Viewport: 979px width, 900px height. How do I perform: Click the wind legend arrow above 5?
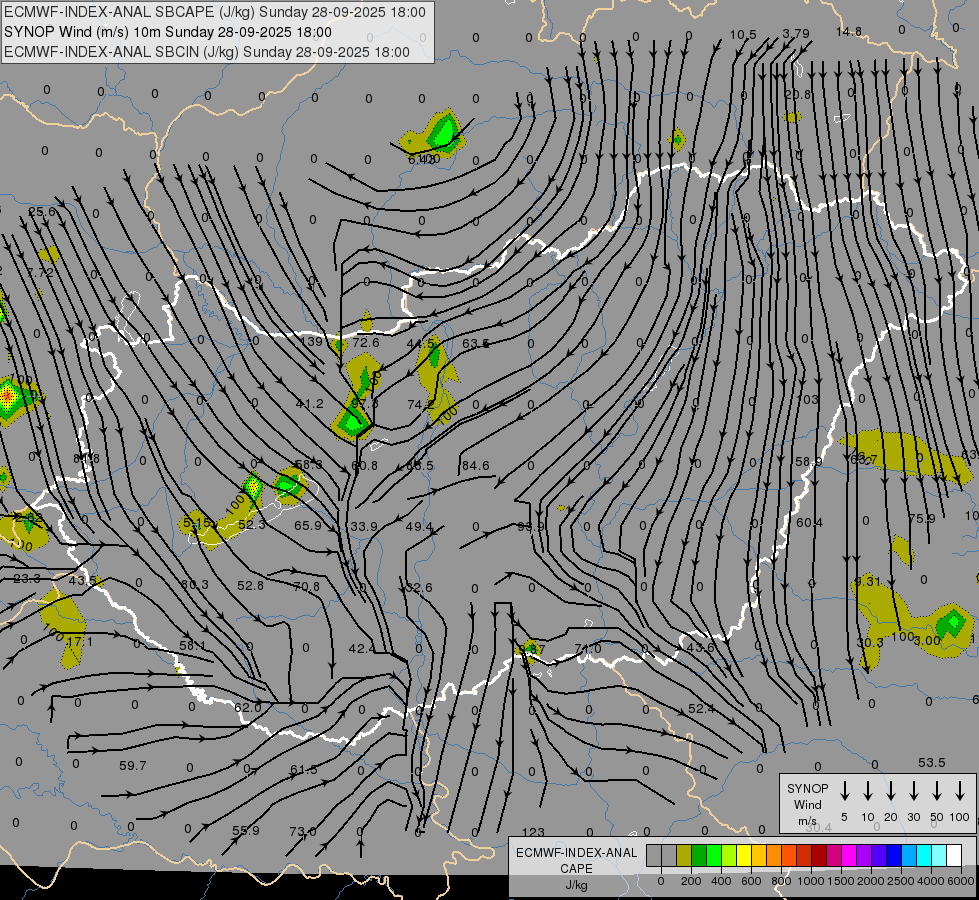[844, 791]
